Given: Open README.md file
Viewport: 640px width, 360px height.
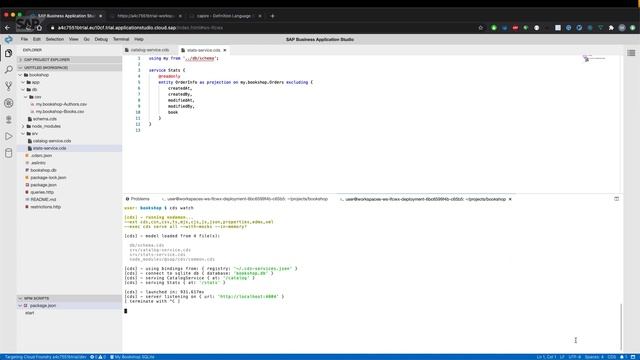Looking at the screenshot, I should coord(43,200).
